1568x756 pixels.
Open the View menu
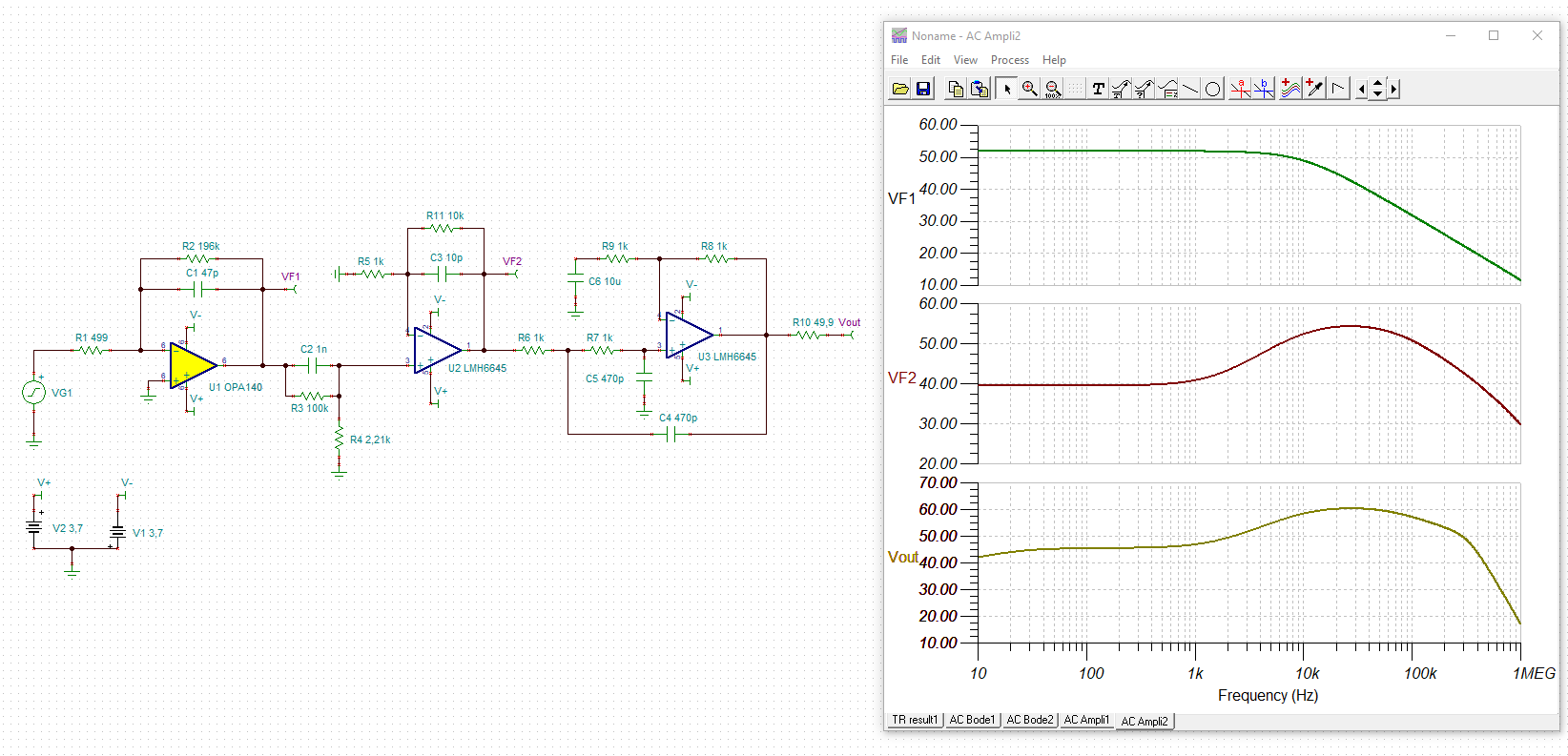[x=965, y=60]
